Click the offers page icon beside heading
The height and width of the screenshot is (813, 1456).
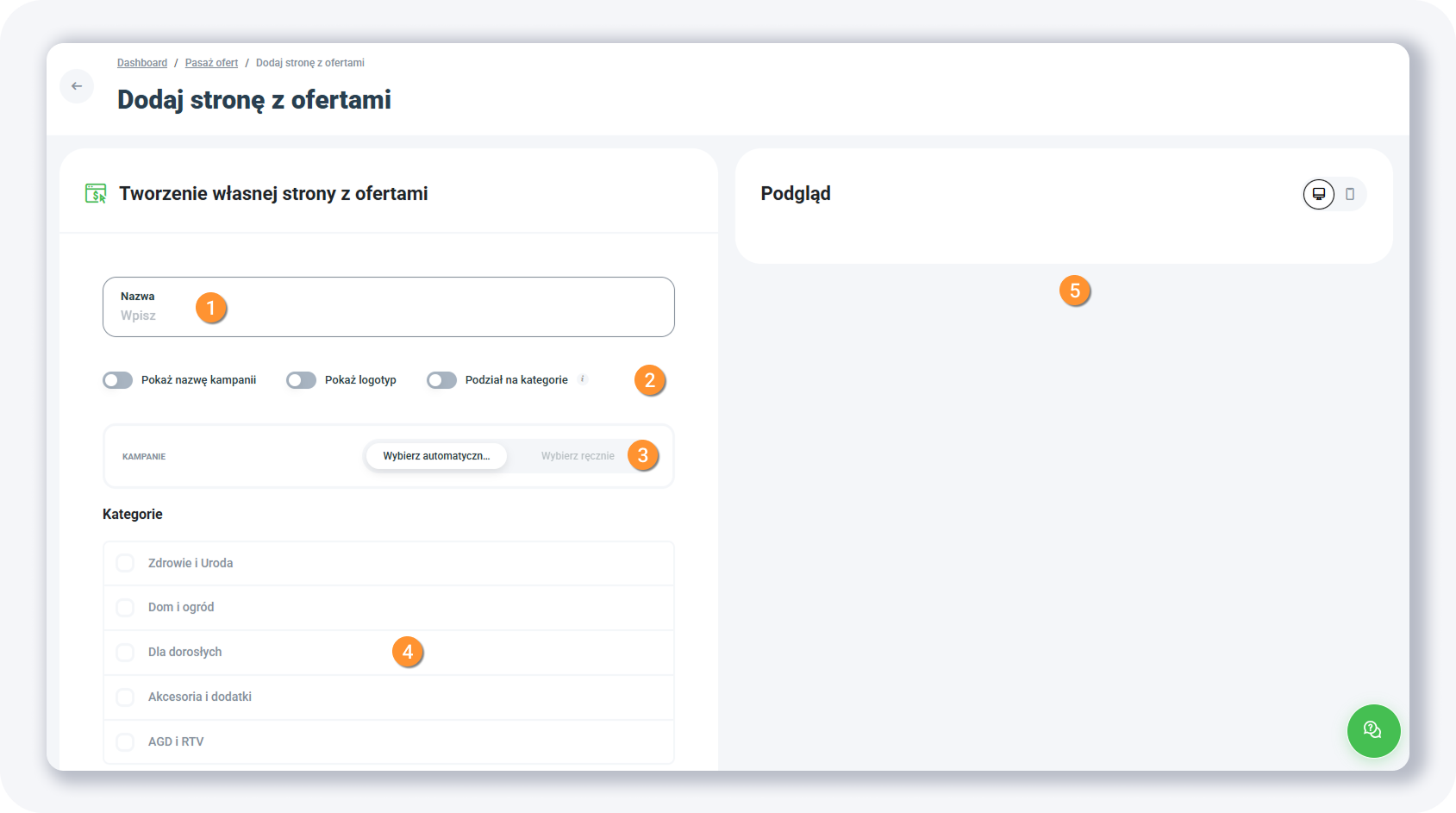[x=96, y=193]
